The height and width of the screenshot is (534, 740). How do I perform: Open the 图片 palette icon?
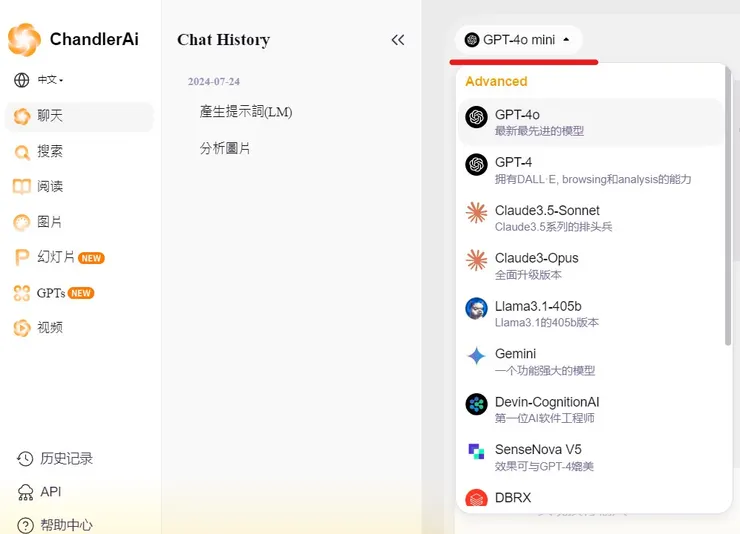tap(22, 222)
